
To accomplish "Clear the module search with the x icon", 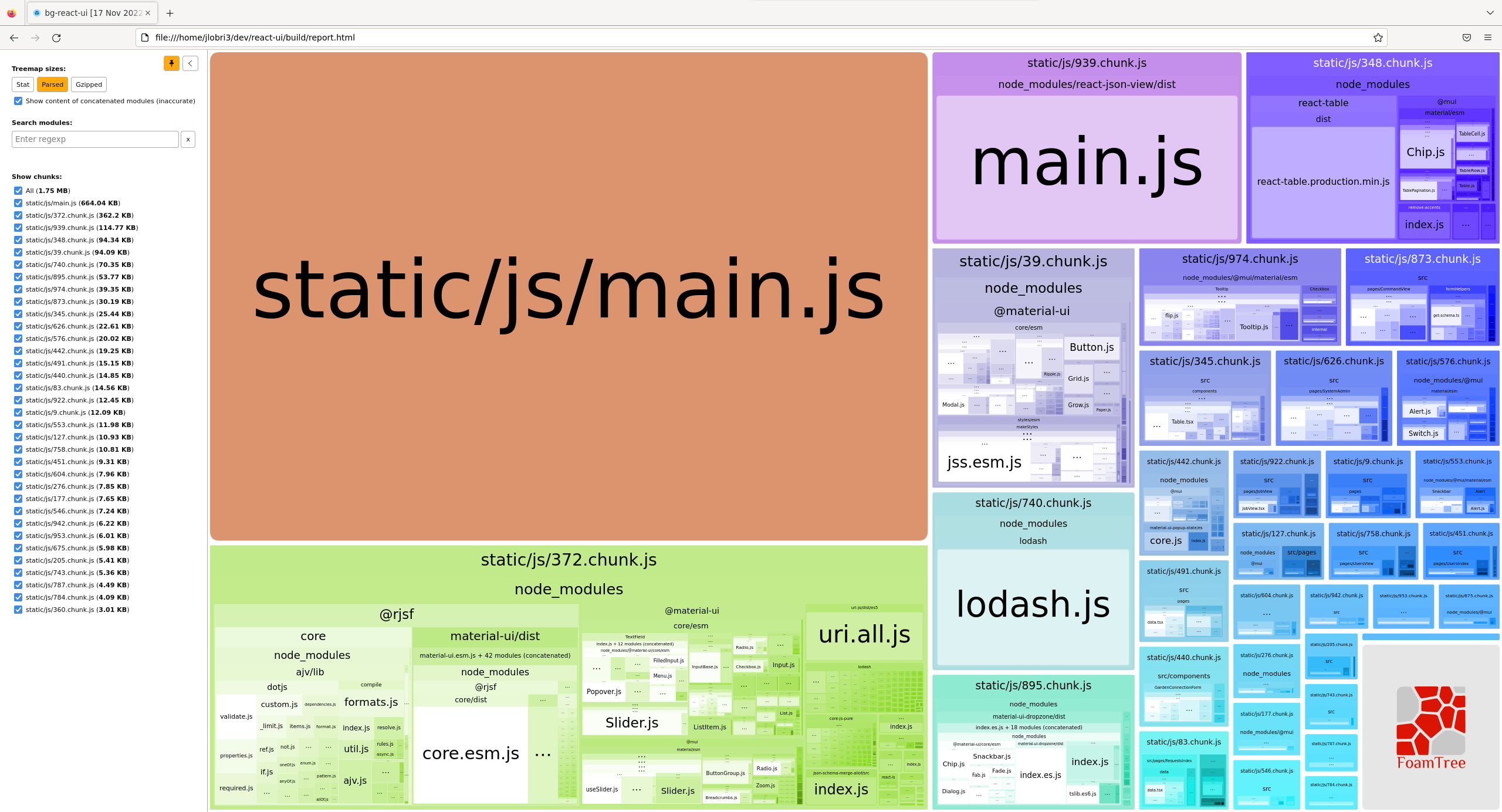I will click(188, 139).
